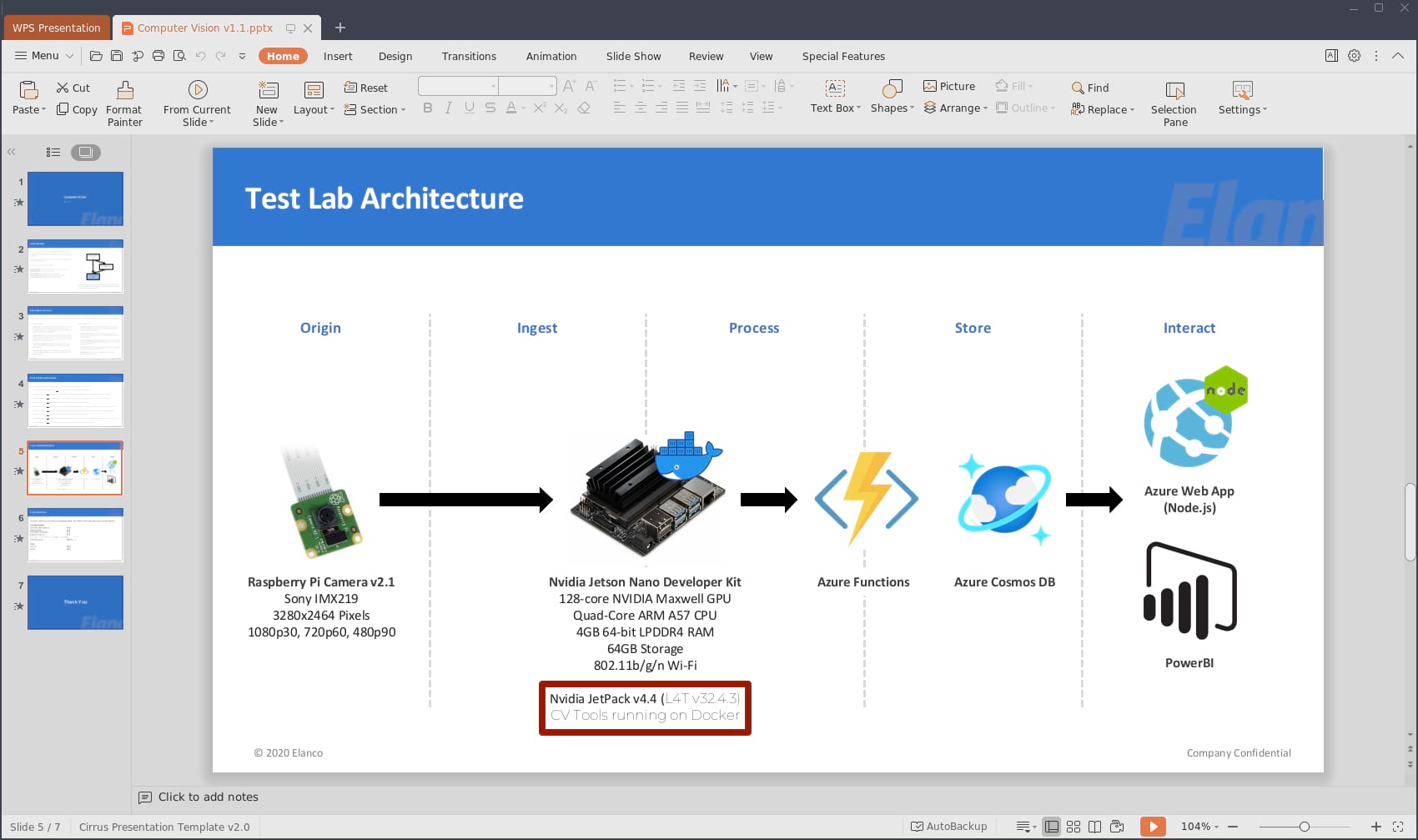
Task: Click the orange Play slideshow button
Action: pos(1153,827)
